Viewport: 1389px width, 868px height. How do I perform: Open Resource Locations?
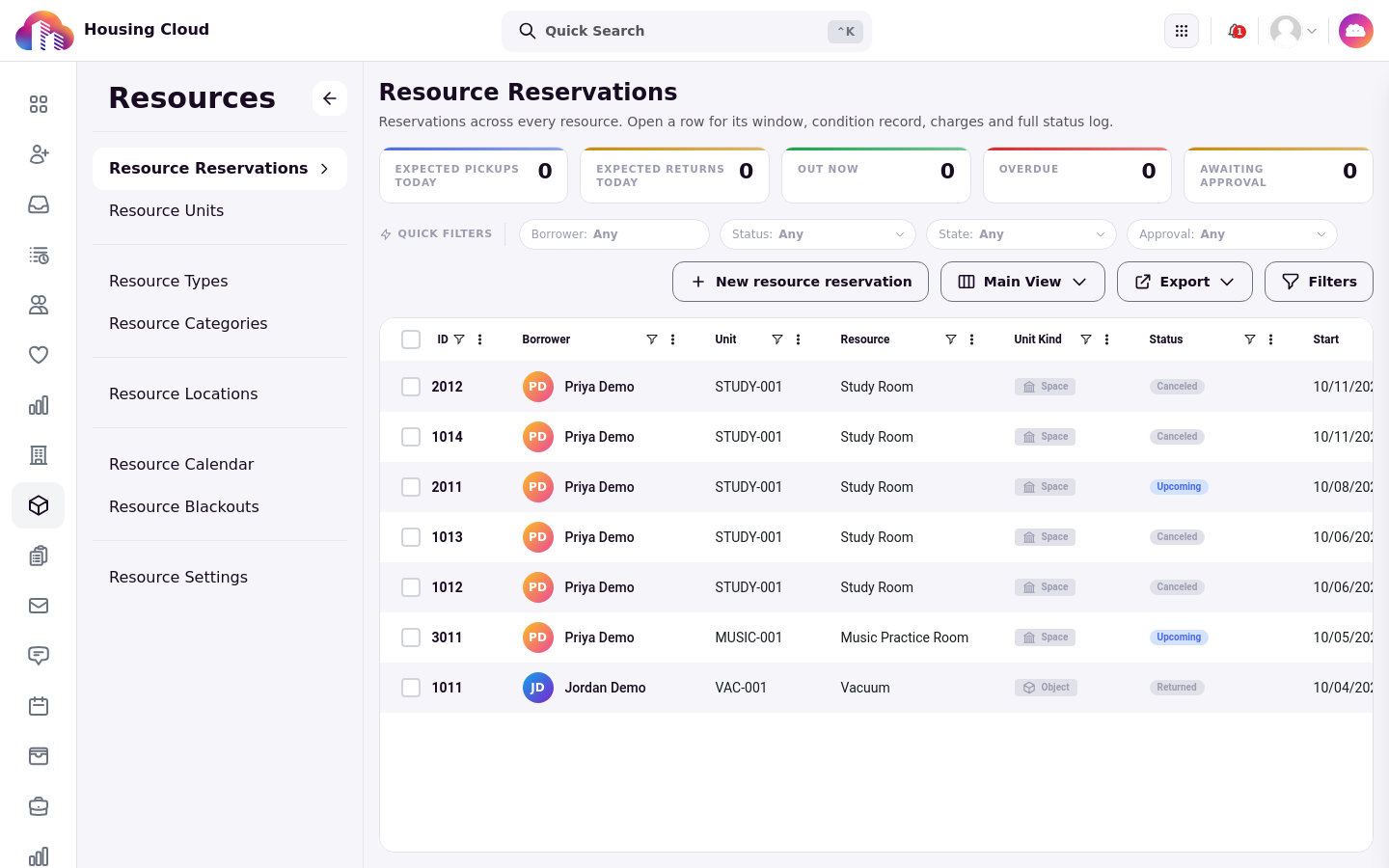click(183, 393)
